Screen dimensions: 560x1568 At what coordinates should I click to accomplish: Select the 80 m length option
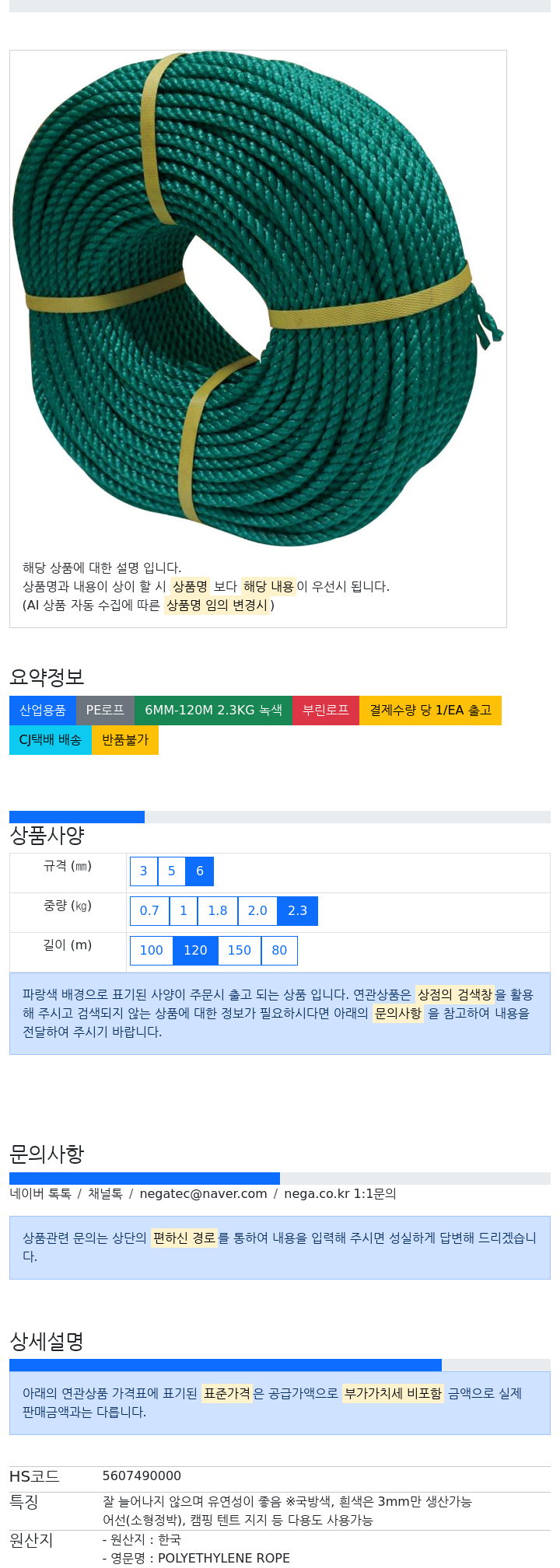coord(279,951)
